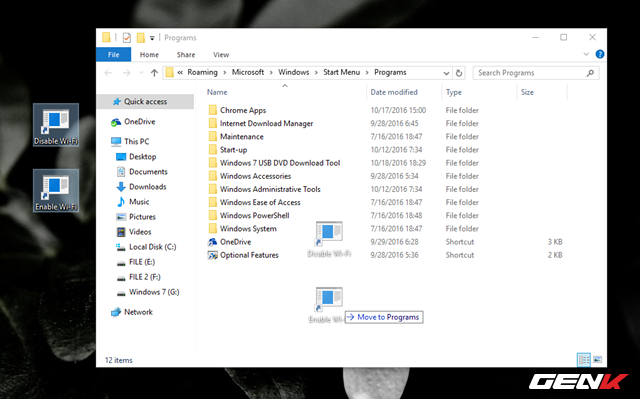This screenshot has width=640, height=399.
Task: Select the Windows Accessories folder
Action: [255, 176]
